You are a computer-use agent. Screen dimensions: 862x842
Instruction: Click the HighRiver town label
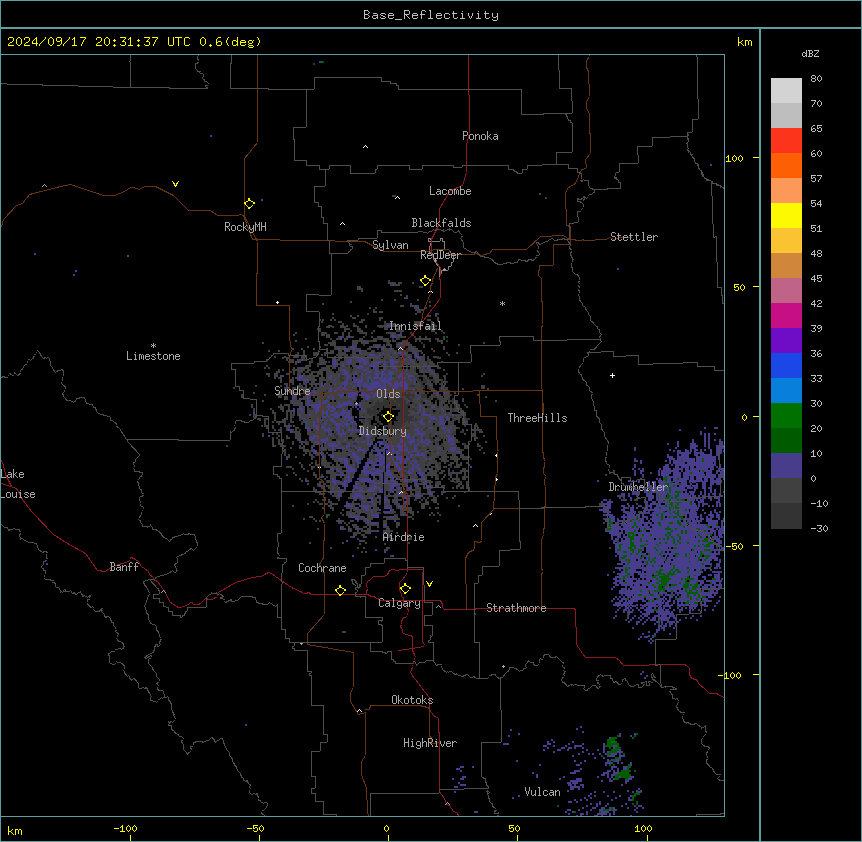(x=430, y=743)
